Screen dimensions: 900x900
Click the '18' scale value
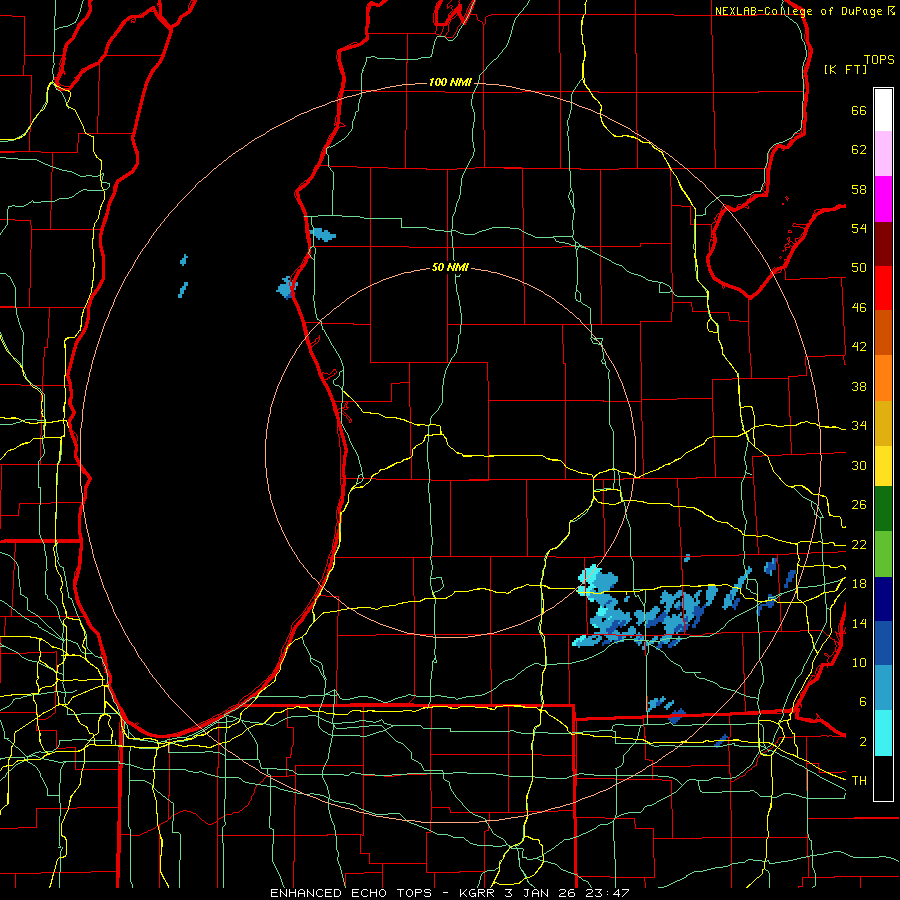tap(859, 584)
